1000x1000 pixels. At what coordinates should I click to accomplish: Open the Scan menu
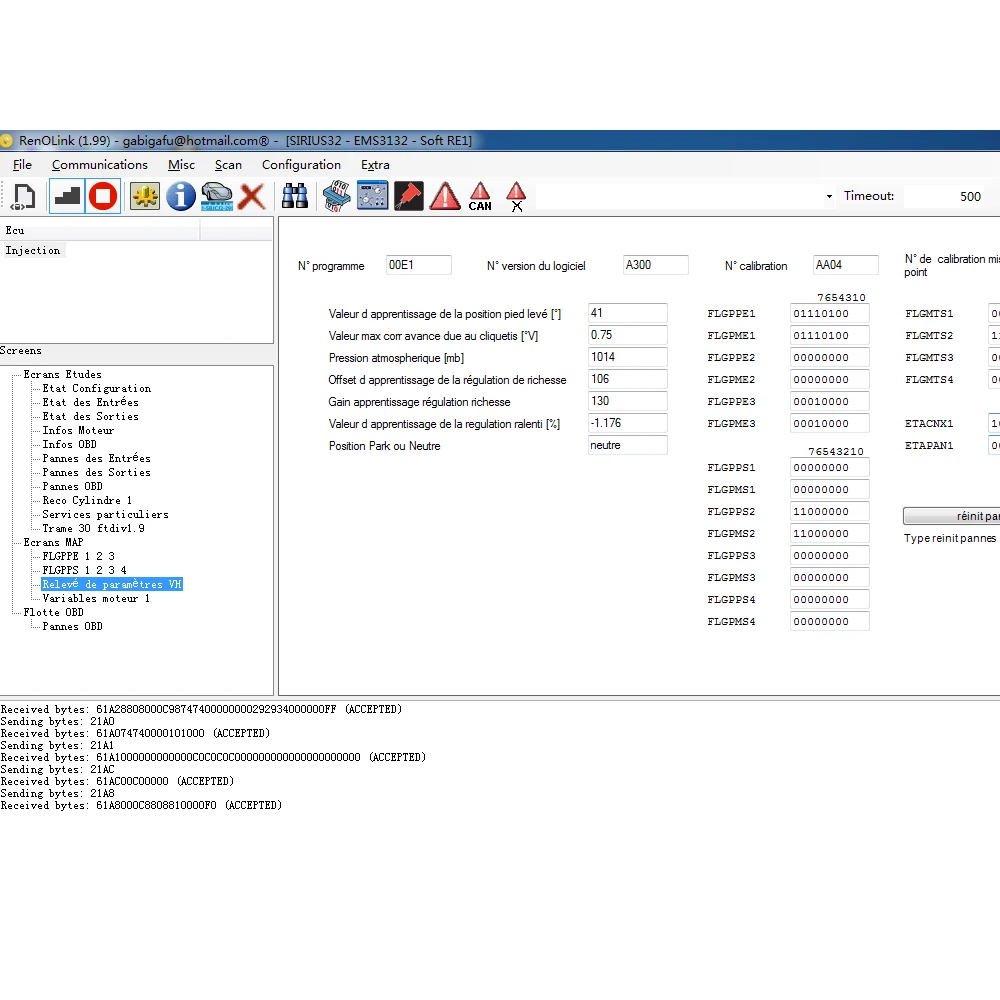click(x=228, y=165)
